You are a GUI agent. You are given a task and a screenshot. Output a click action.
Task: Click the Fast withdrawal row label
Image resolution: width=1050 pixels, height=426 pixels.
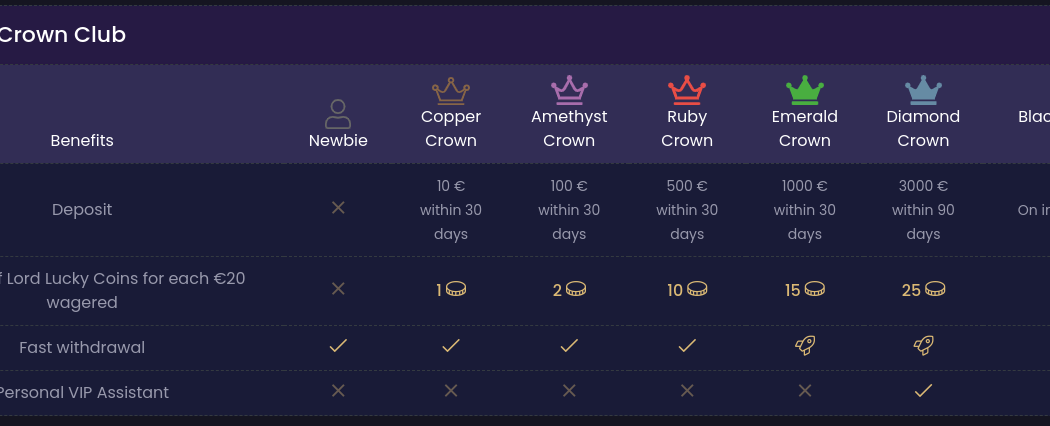82,348
